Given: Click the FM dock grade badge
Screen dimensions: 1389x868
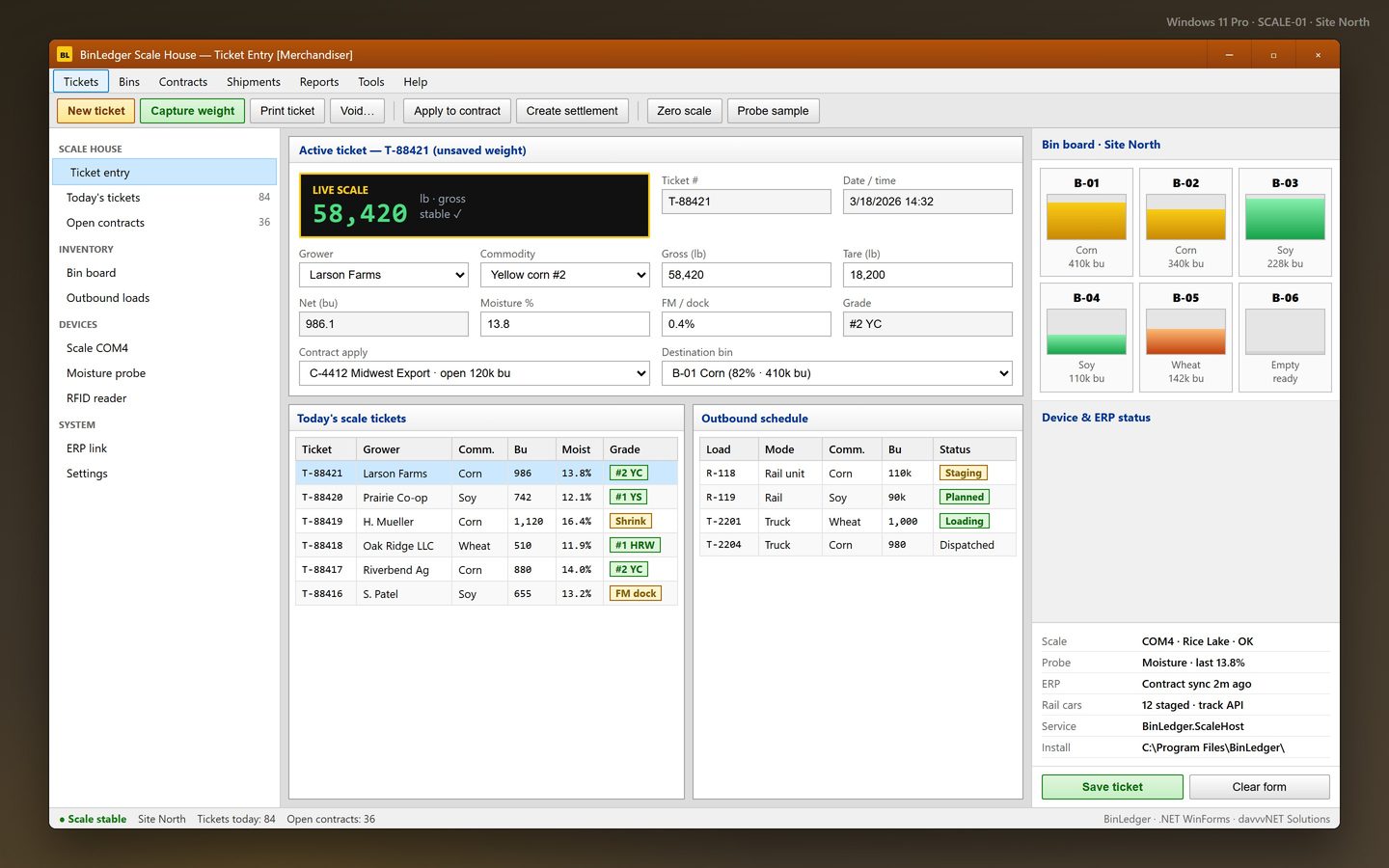Looking at the screenshot, I should point(636,594).
